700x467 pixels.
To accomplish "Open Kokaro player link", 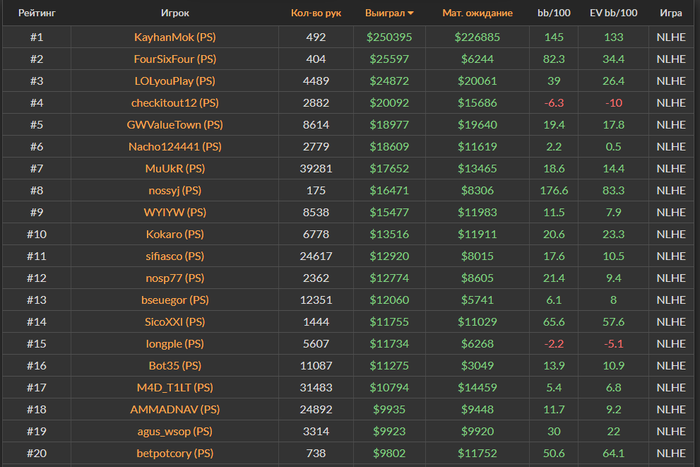I will [x=164, y=234].
